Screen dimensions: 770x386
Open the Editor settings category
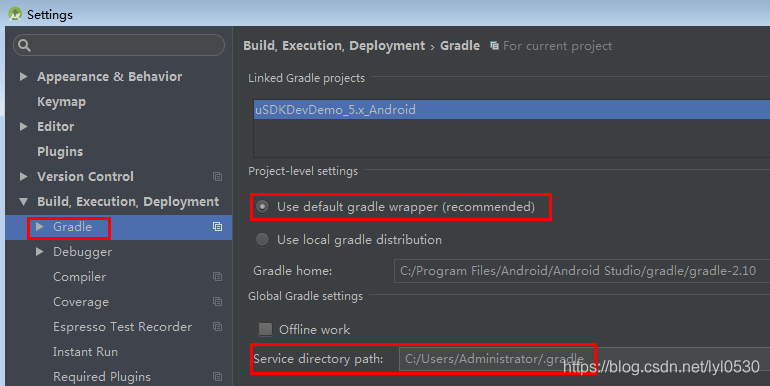(x=55, y=127)
